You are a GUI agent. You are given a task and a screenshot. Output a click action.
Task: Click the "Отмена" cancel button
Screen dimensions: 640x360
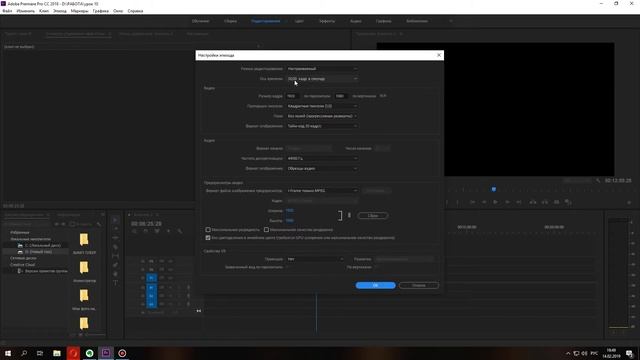click(x=419, y=285)
